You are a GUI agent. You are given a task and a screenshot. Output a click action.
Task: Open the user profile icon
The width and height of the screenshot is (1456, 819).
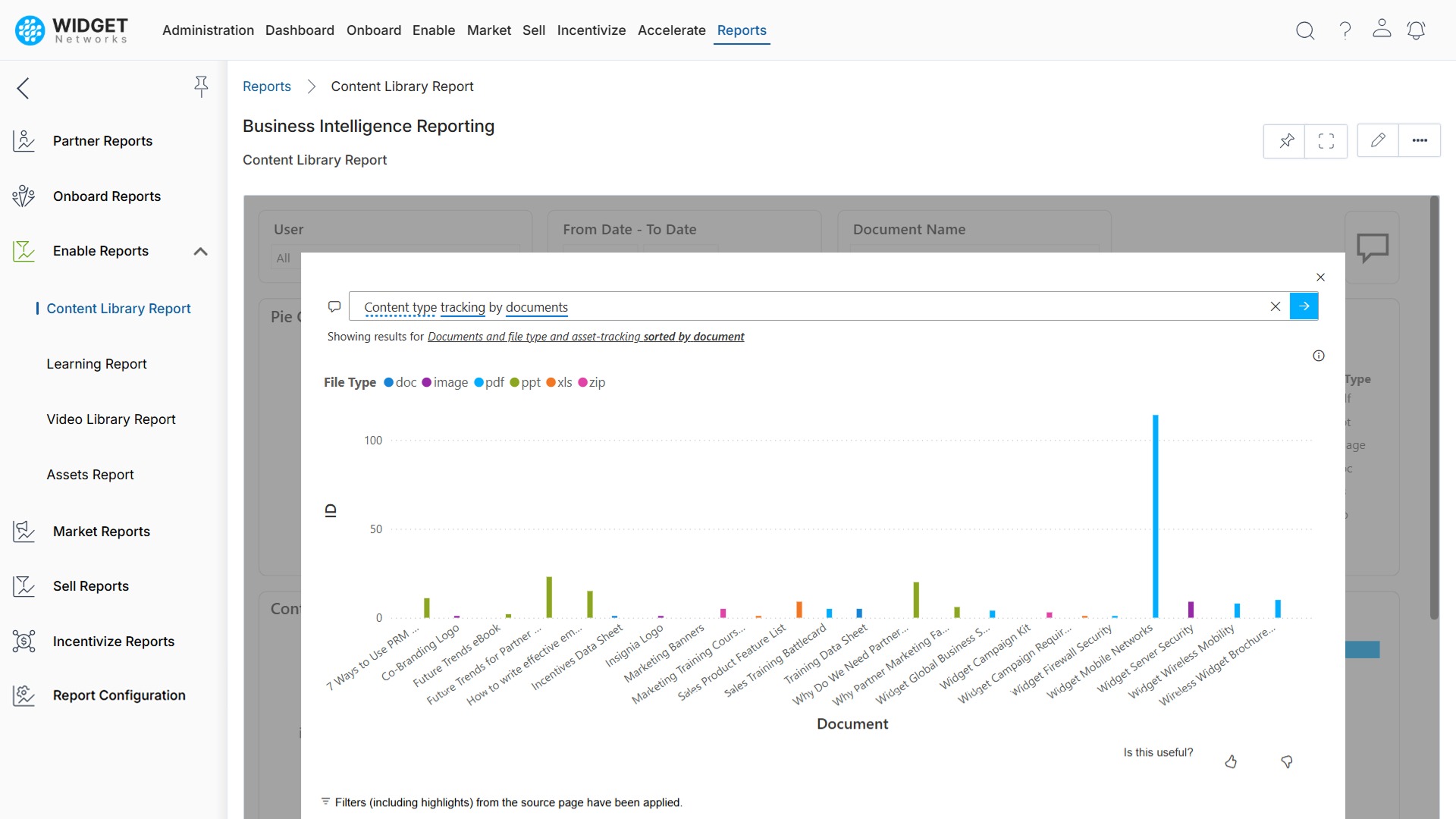(x=1382, y=30)
